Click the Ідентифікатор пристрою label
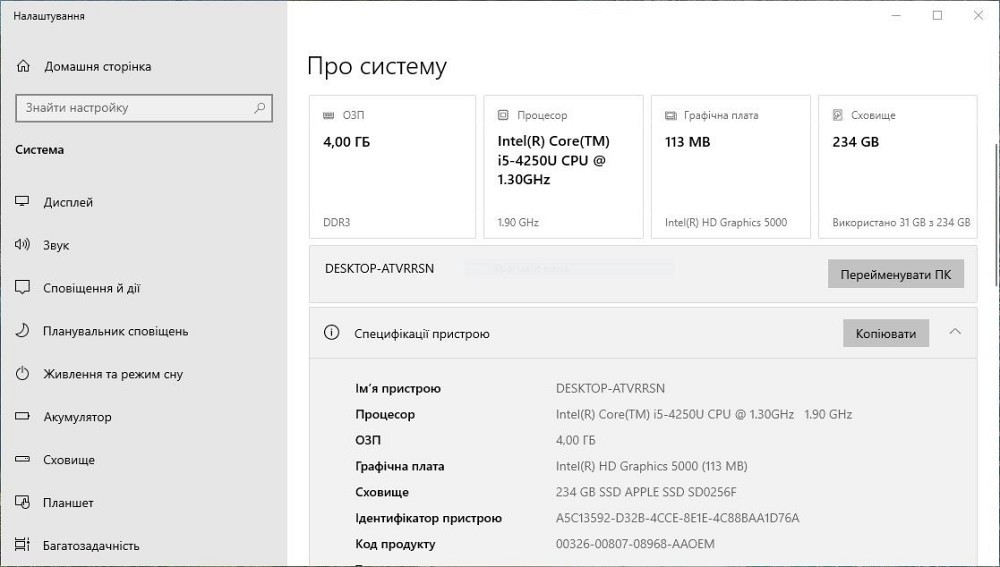 (x=429, y=518)
